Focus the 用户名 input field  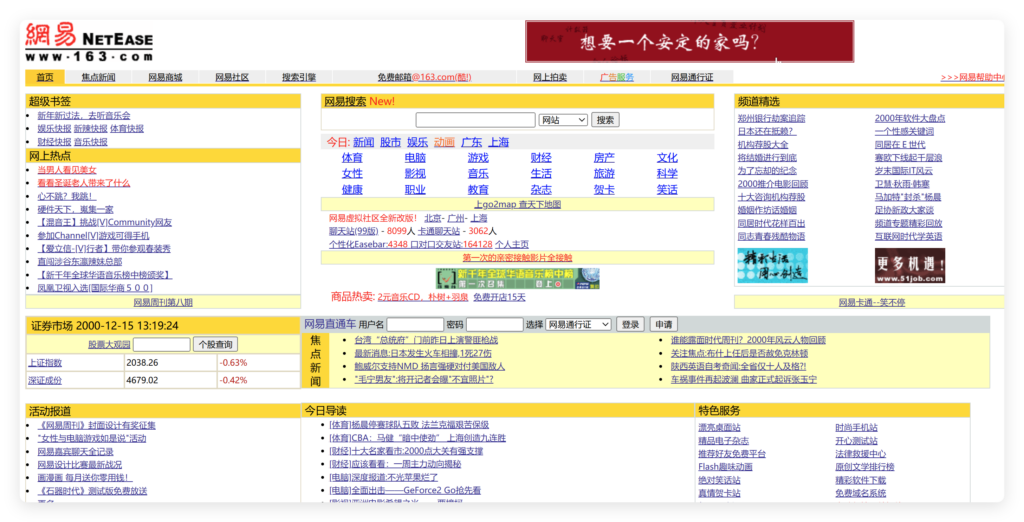tap(415, 325)
